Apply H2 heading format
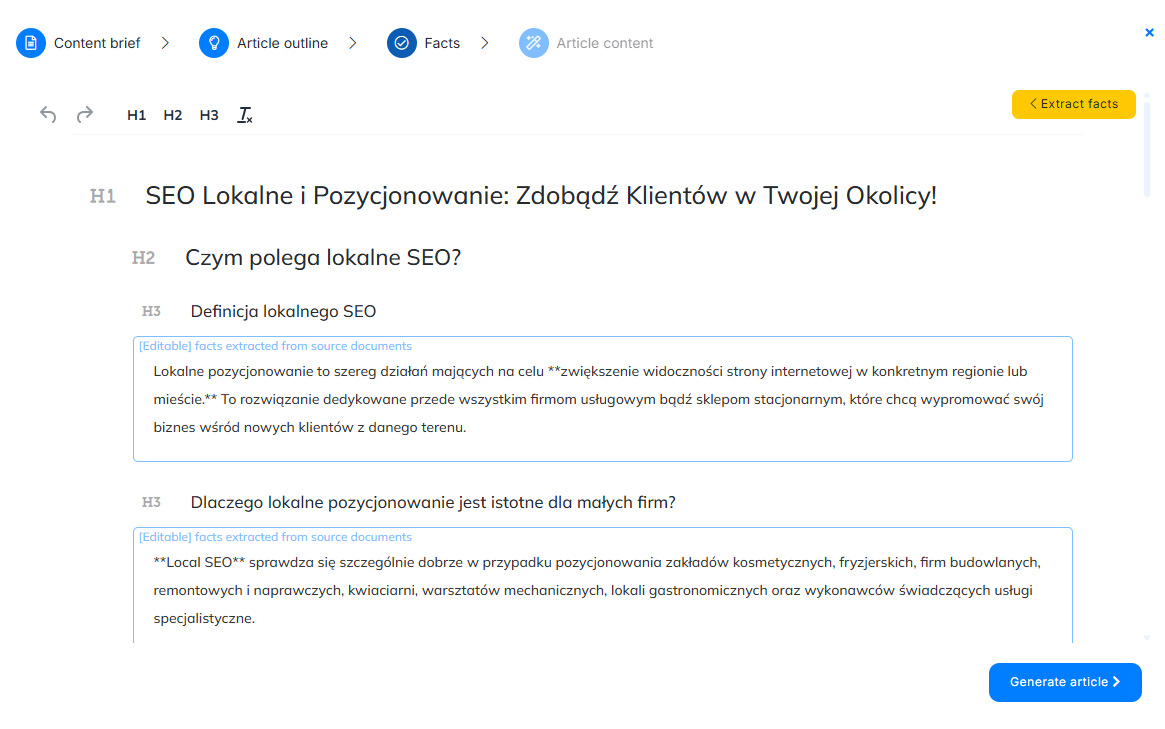The height and width of the screenshot is (729, 1165). [x=173, y=115]
